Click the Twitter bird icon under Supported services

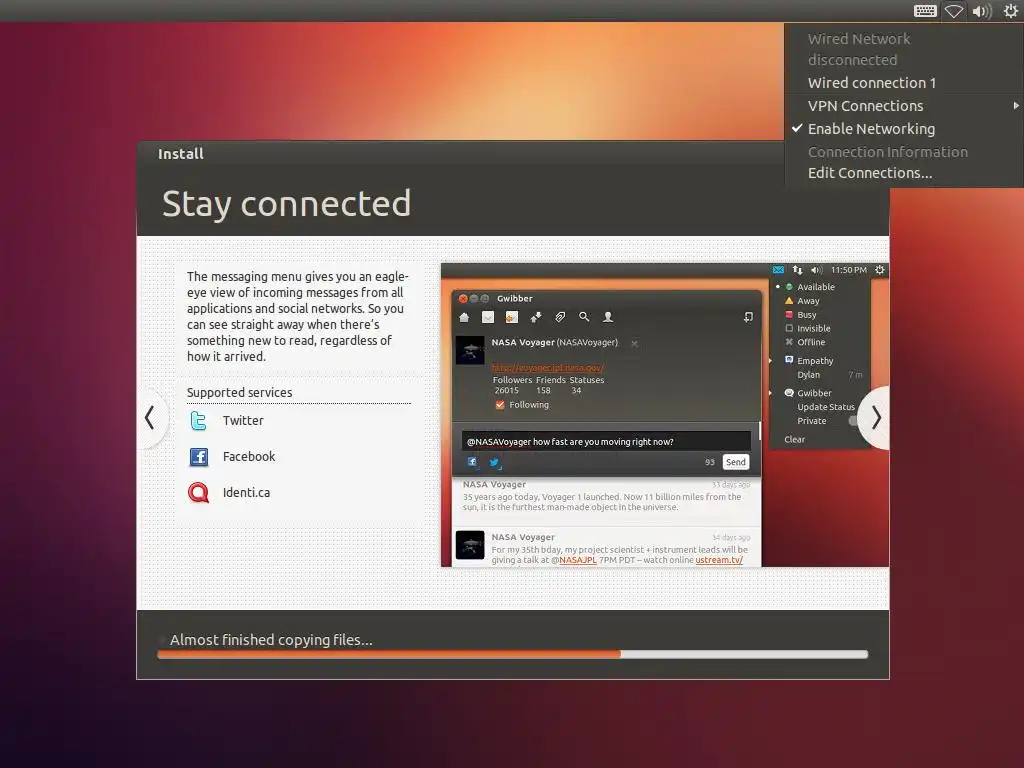[199, 421]
